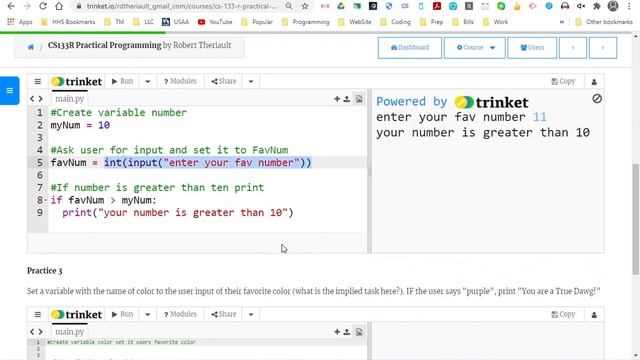Open Apps shortcut in bookmarks bar
The width and height of the screenshot is (640, 360).
pyautogui.click(x=20, y=22)
